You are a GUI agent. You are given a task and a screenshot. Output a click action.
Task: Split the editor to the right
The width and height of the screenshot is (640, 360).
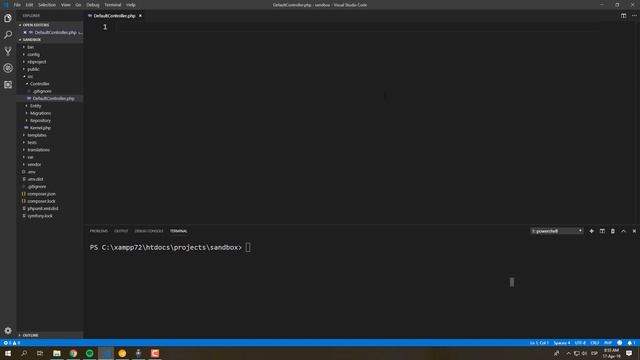point(623,16)
